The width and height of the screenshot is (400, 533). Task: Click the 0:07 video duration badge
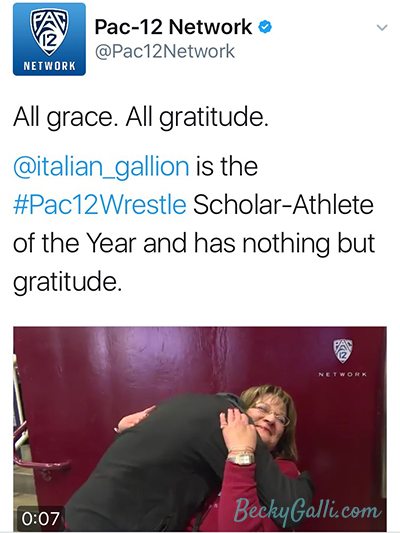click(40, 518)
